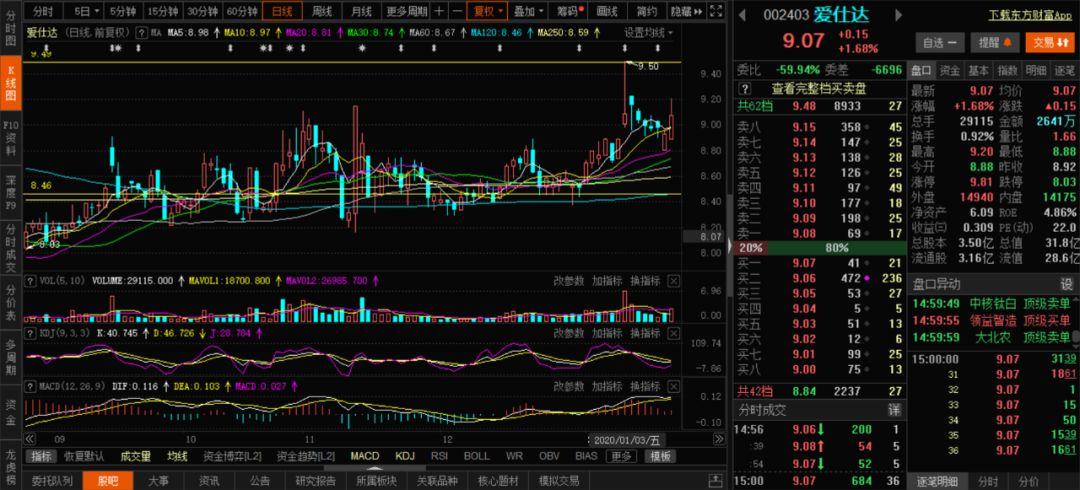This screenshot has width=1080, height=490.
Task: Switch chart to 5分钟 period
Action: pos(123,11)
